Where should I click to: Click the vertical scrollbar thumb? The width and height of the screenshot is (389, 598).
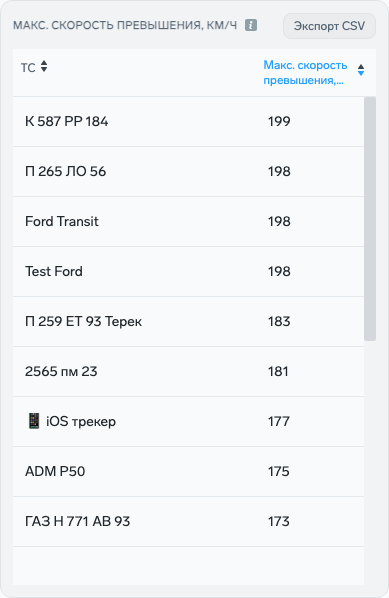click(370, 219)
